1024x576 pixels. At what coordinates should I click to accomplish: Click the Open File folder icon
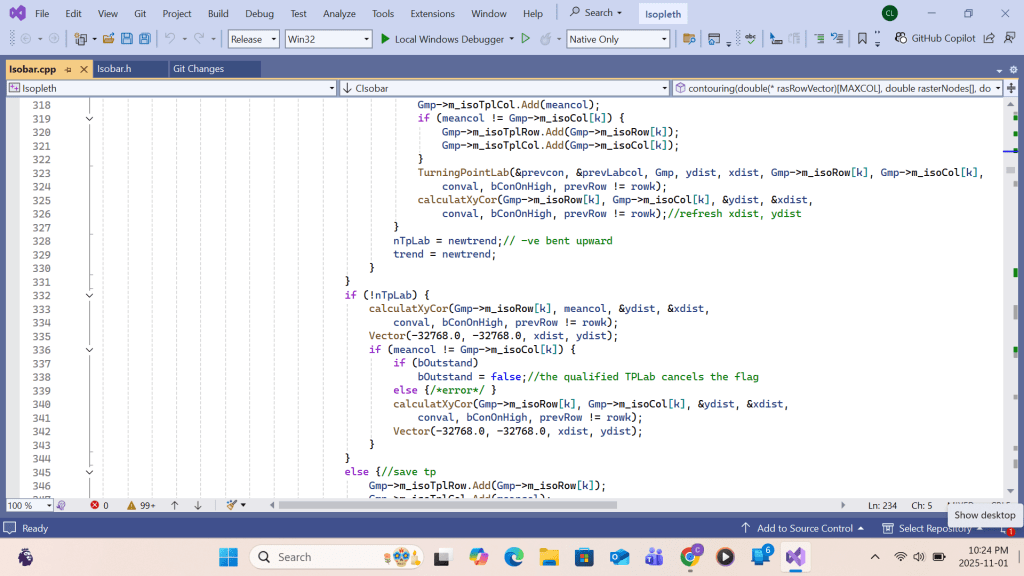[x=108, y=39]
